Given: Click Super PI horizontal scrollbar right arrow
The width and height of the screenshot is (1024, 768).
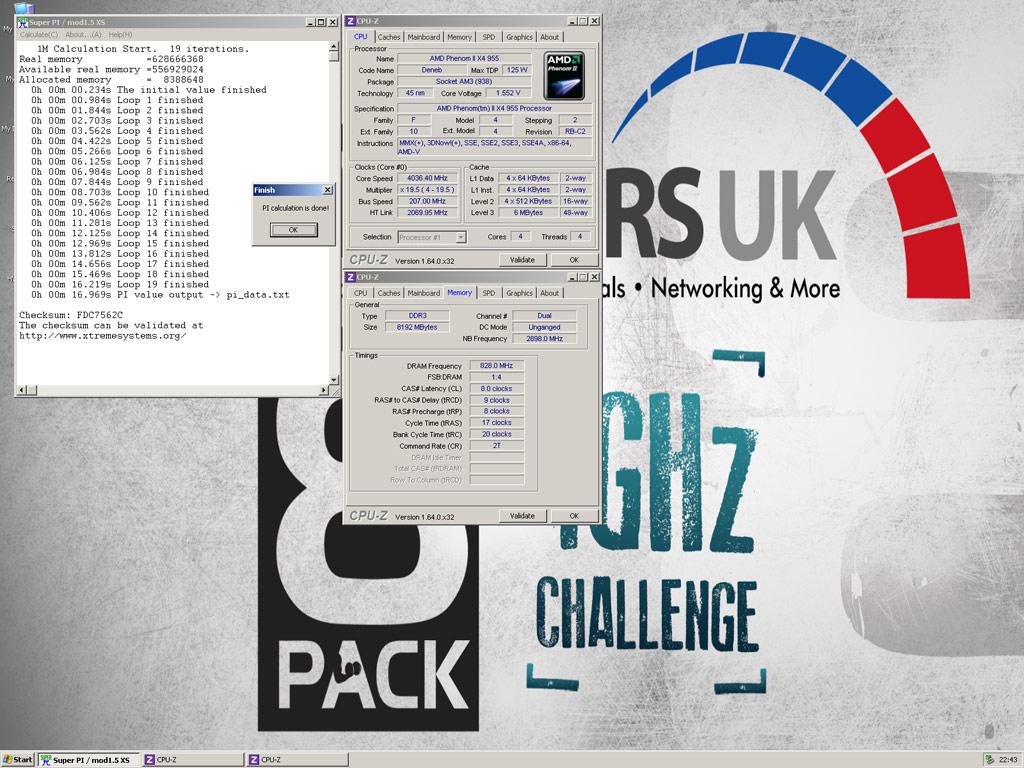Looking at the screenshot, I should tap(324, 390).
